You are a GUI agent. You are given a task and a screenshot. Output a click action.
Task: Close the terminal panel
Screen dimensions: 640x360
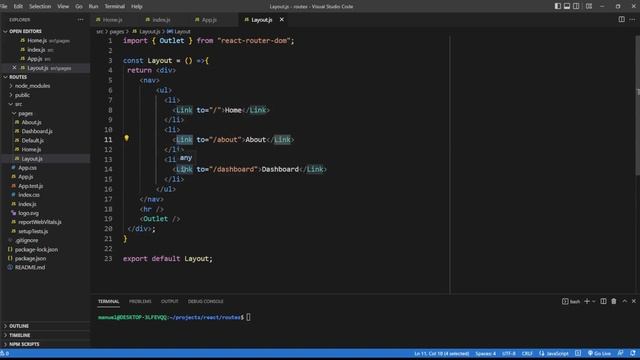[x=634, y=301]
